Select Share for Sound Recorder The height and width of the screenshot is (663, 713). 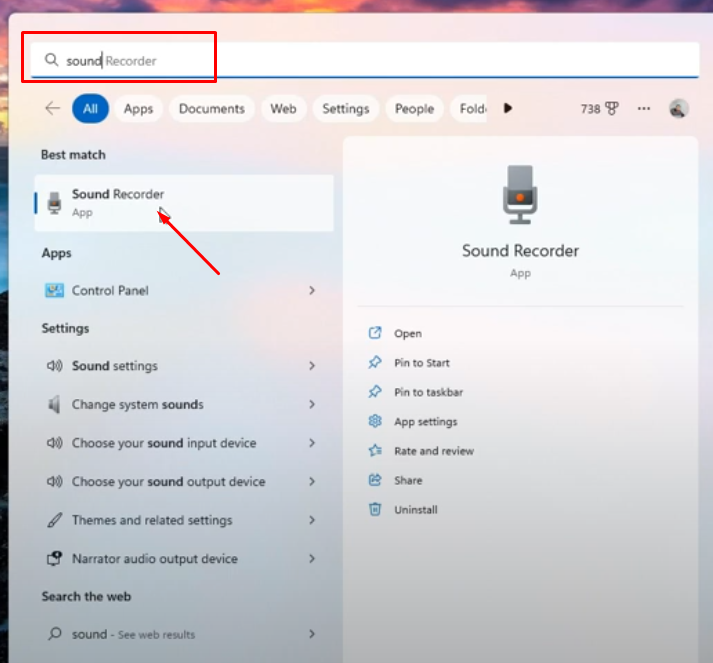[x=408, y=481]
